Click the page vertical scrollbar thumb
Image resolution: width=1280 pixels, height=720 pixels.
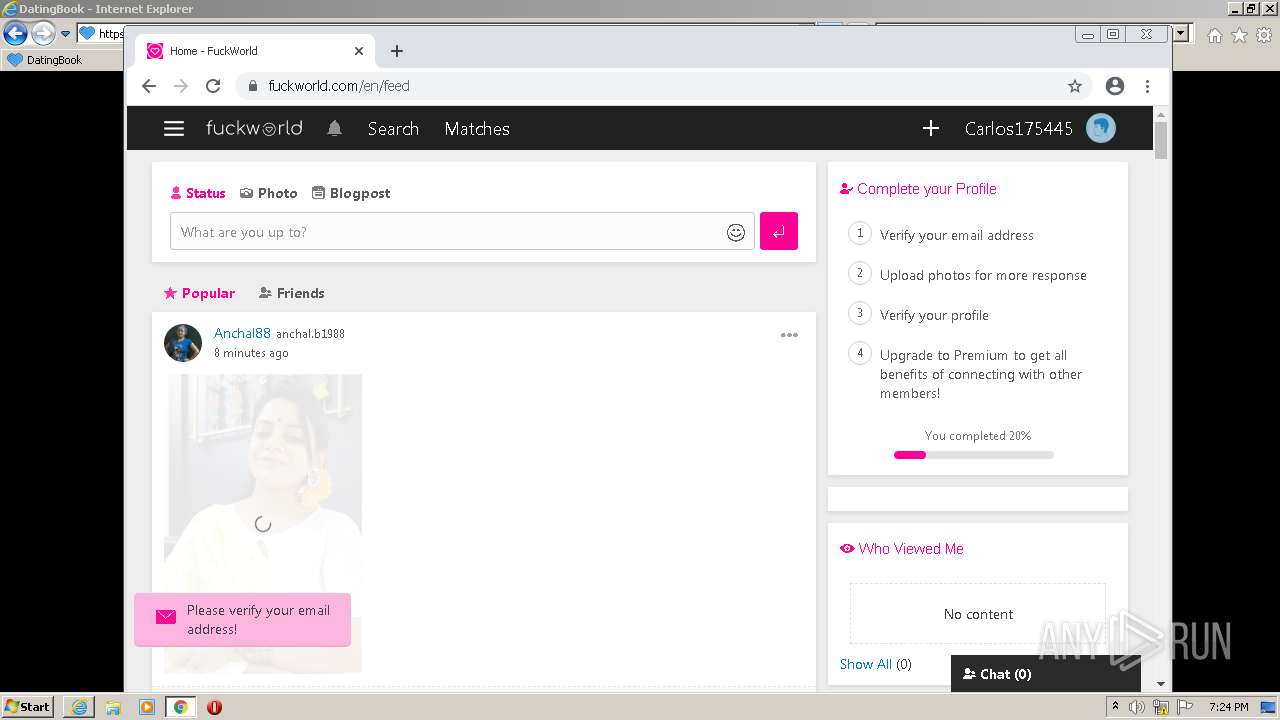[x=1161, y=140]
